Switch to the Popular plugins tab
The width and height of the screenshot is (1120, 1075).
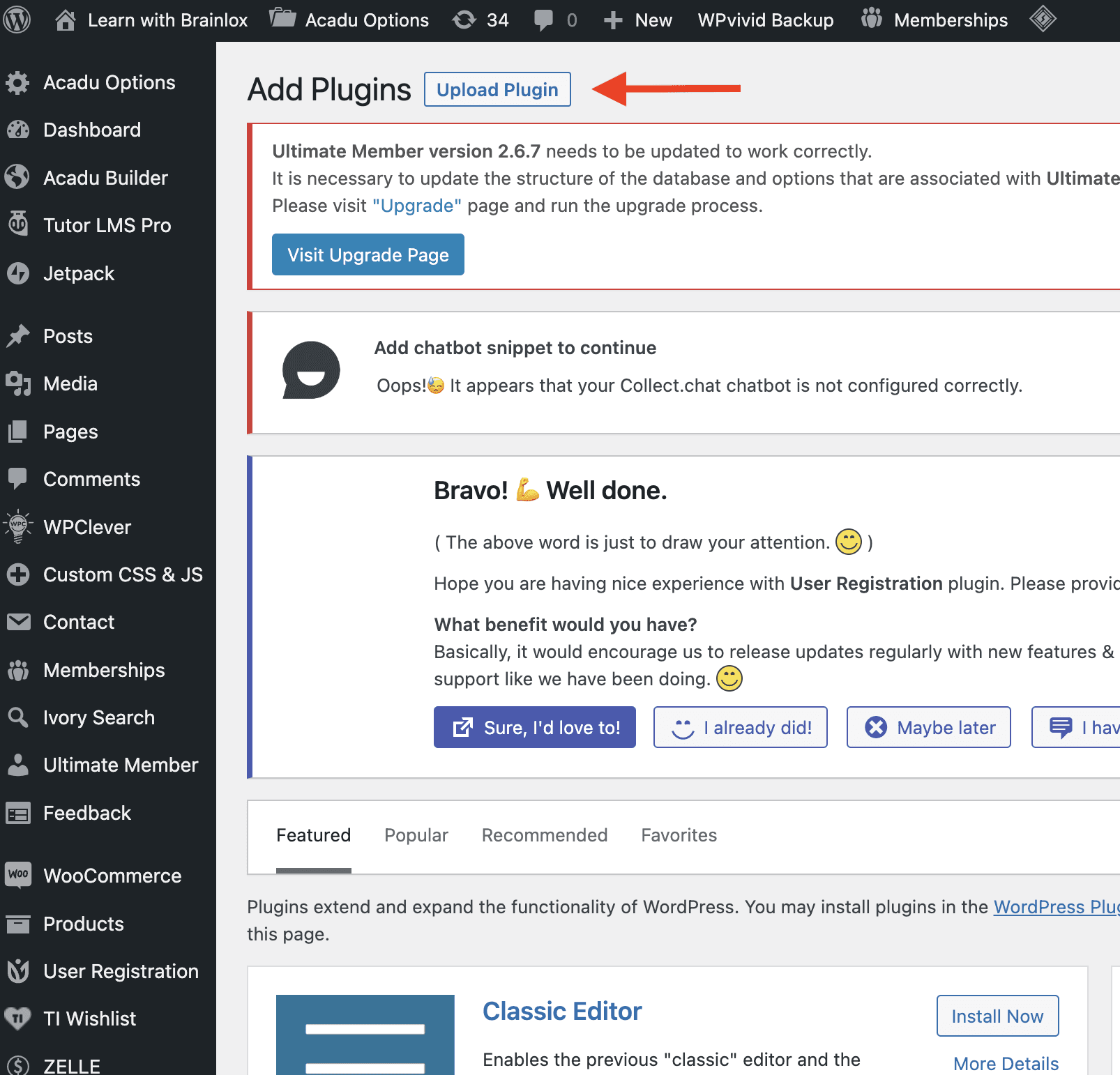pyautogui.click(x=416, y=835)
